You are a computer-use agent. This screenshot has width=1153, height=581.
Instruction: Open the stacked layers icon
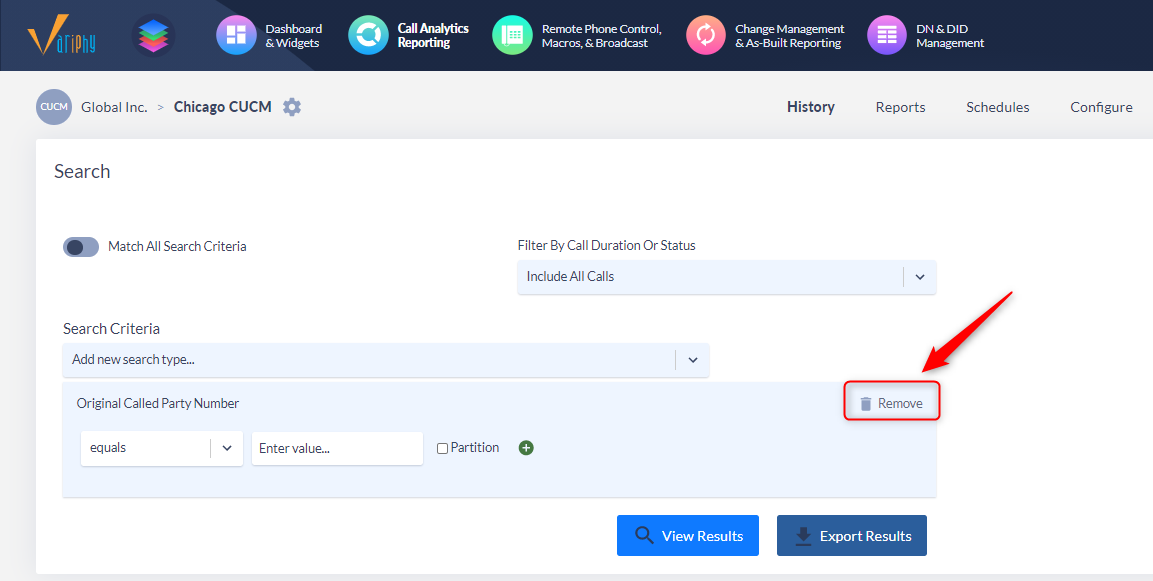pos(154,35)
